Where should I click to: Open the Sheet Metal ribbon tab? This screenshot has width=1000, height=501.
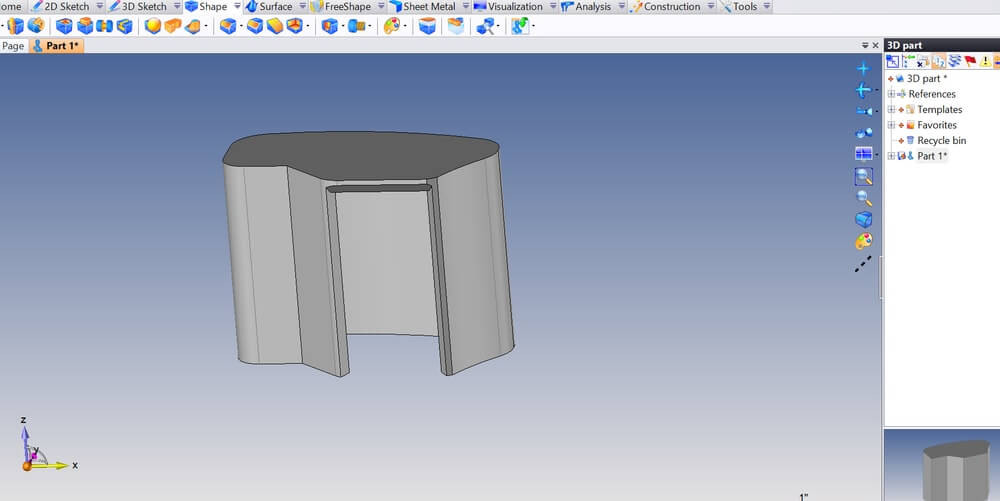[x=428, y=7]
